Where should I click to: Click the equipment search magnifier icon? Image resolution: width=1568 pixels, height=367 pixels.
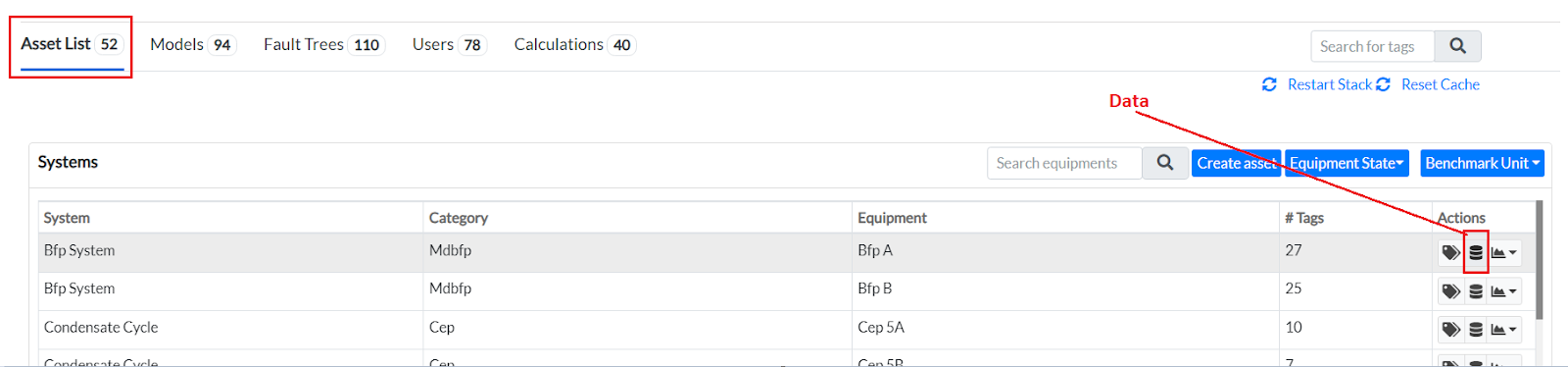pos(1165,163)
